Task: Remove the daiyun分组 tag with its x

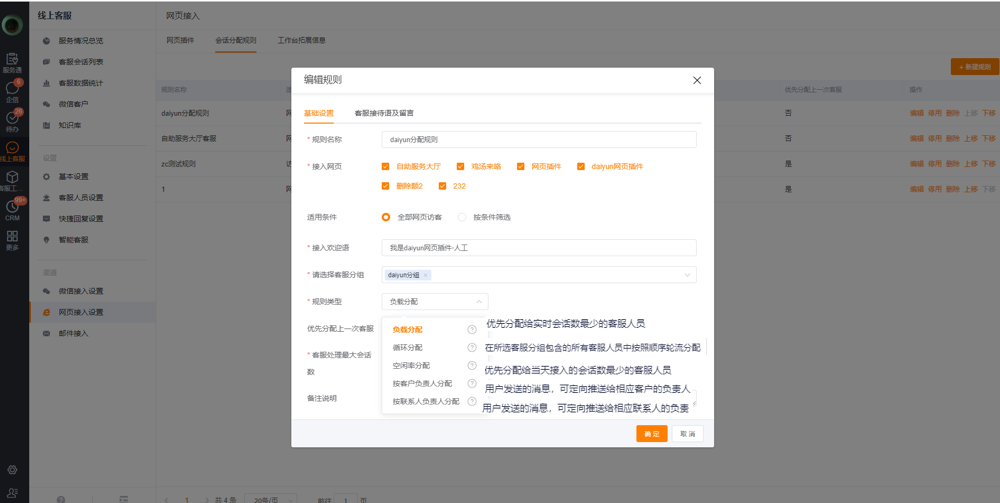Action: point(425,275)
